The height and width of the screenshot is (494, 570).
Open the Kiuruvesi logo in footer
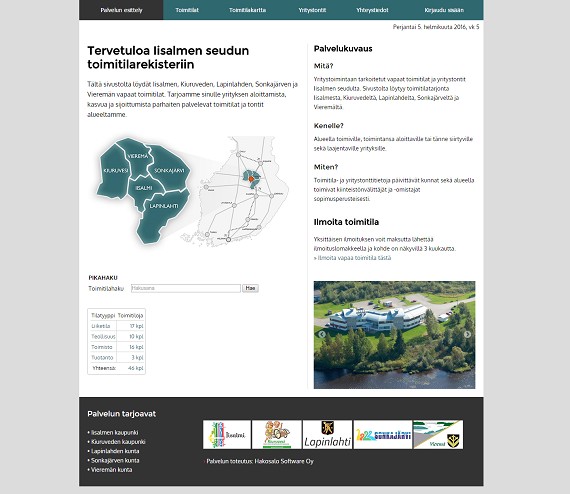(x=277, y=434)
